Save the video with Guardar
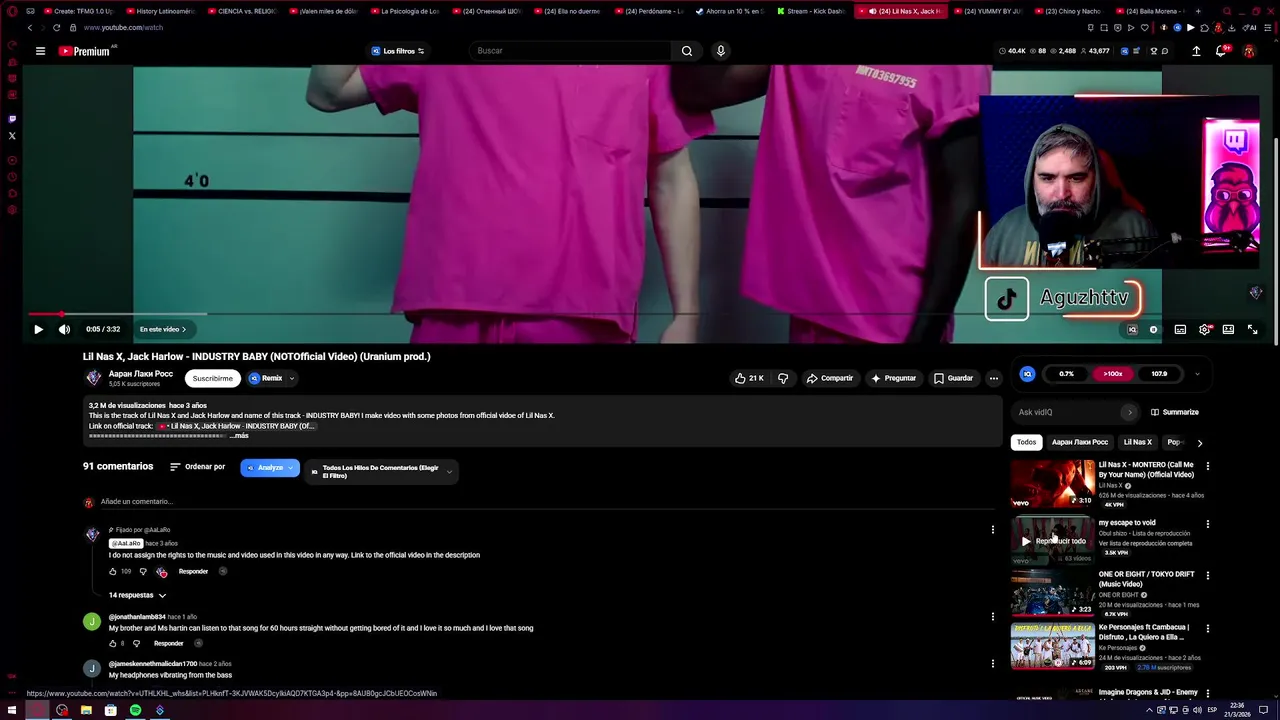 click(953, 378)
